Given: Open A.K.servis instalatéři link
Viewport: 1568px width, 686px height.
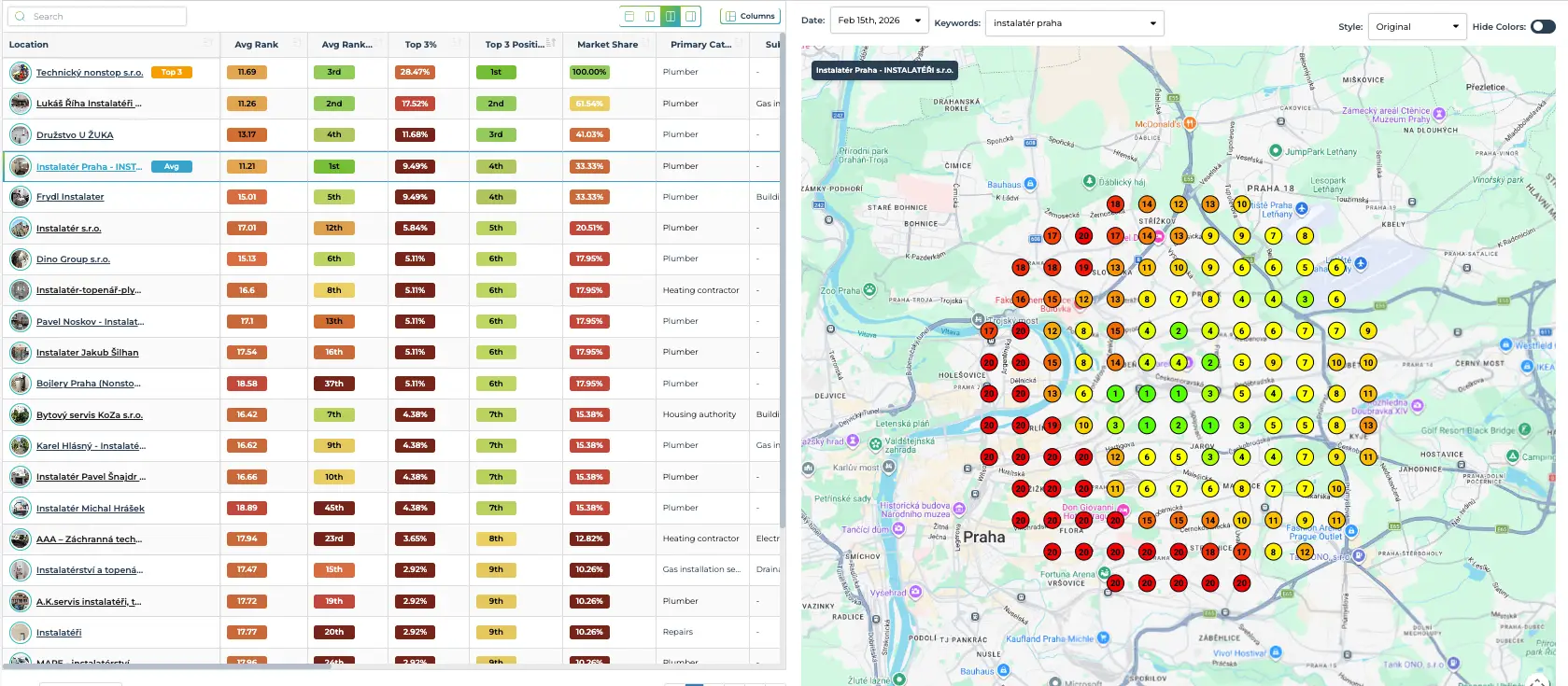Looking at the screenshot, I should tap(89, 602).
